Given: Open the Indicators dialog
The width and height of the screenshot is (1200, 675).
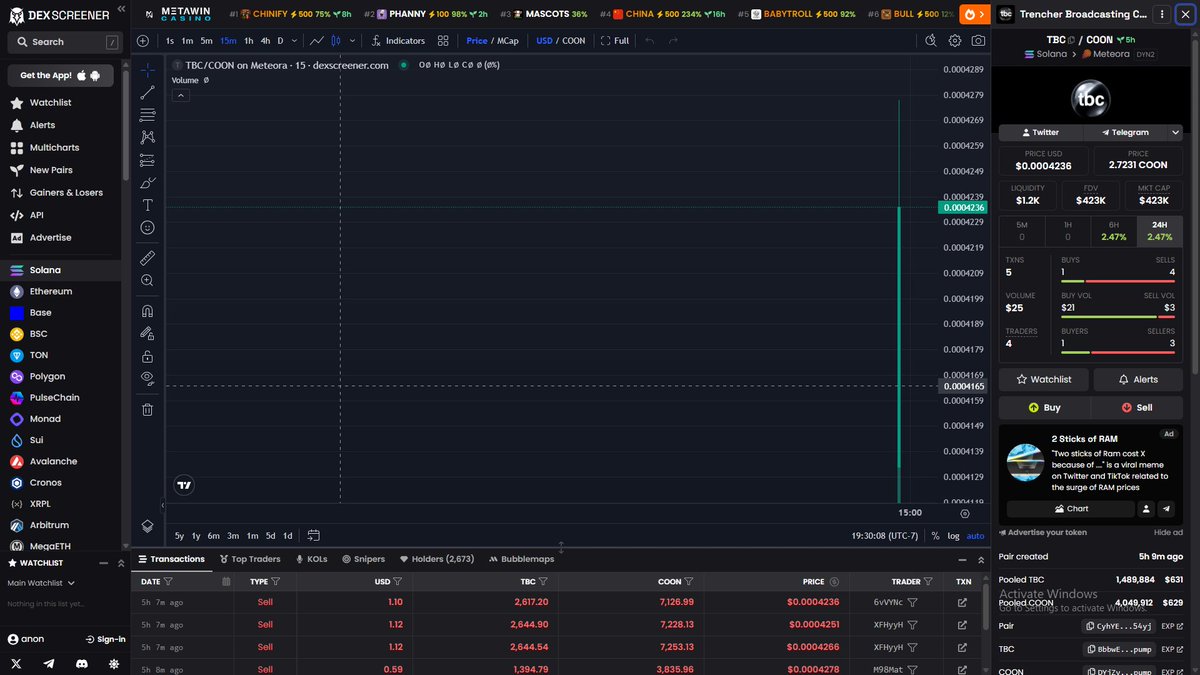Looking at the screenshot, I should click(398, 41).
